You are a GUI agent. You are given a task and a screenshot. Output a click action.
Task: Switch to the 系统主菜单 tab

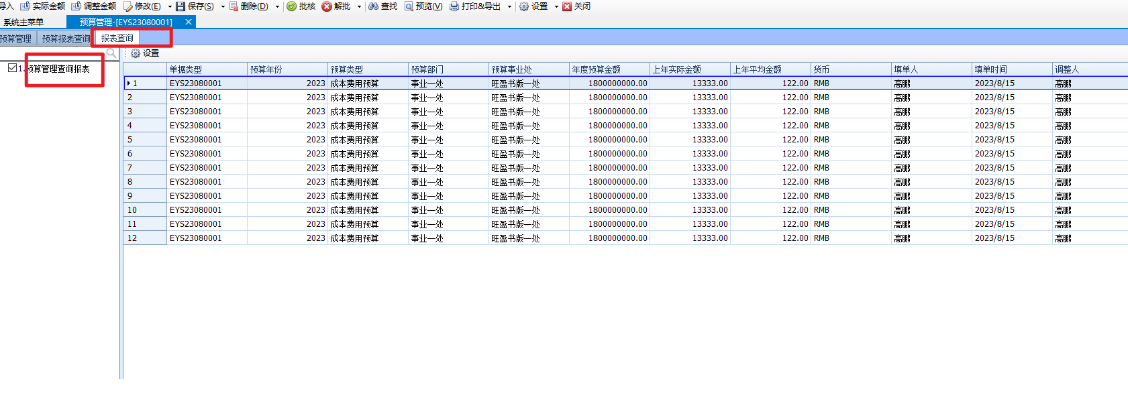click(x=23, y=22)
